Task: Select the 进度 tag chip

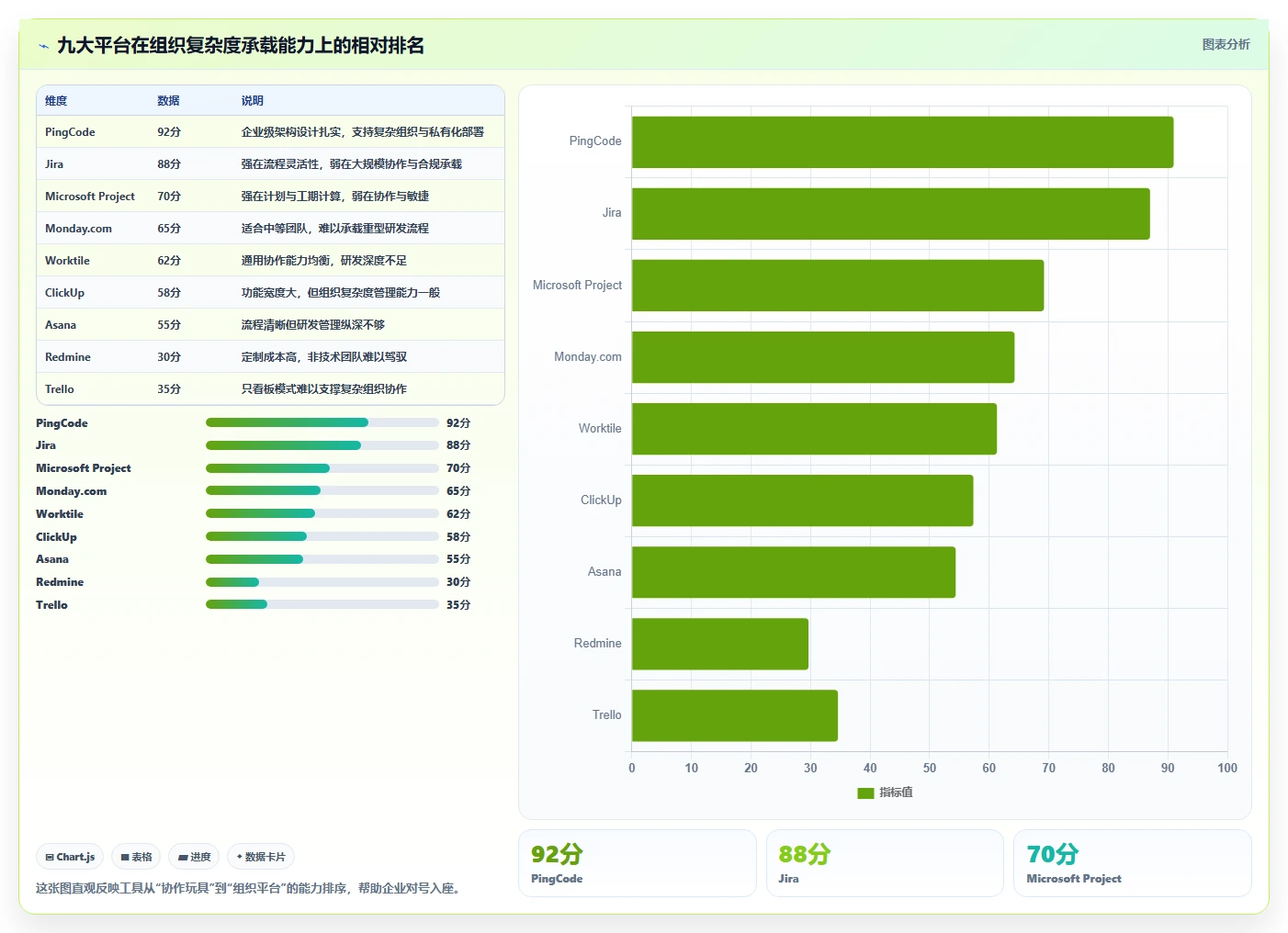Action: click(194, 857)
